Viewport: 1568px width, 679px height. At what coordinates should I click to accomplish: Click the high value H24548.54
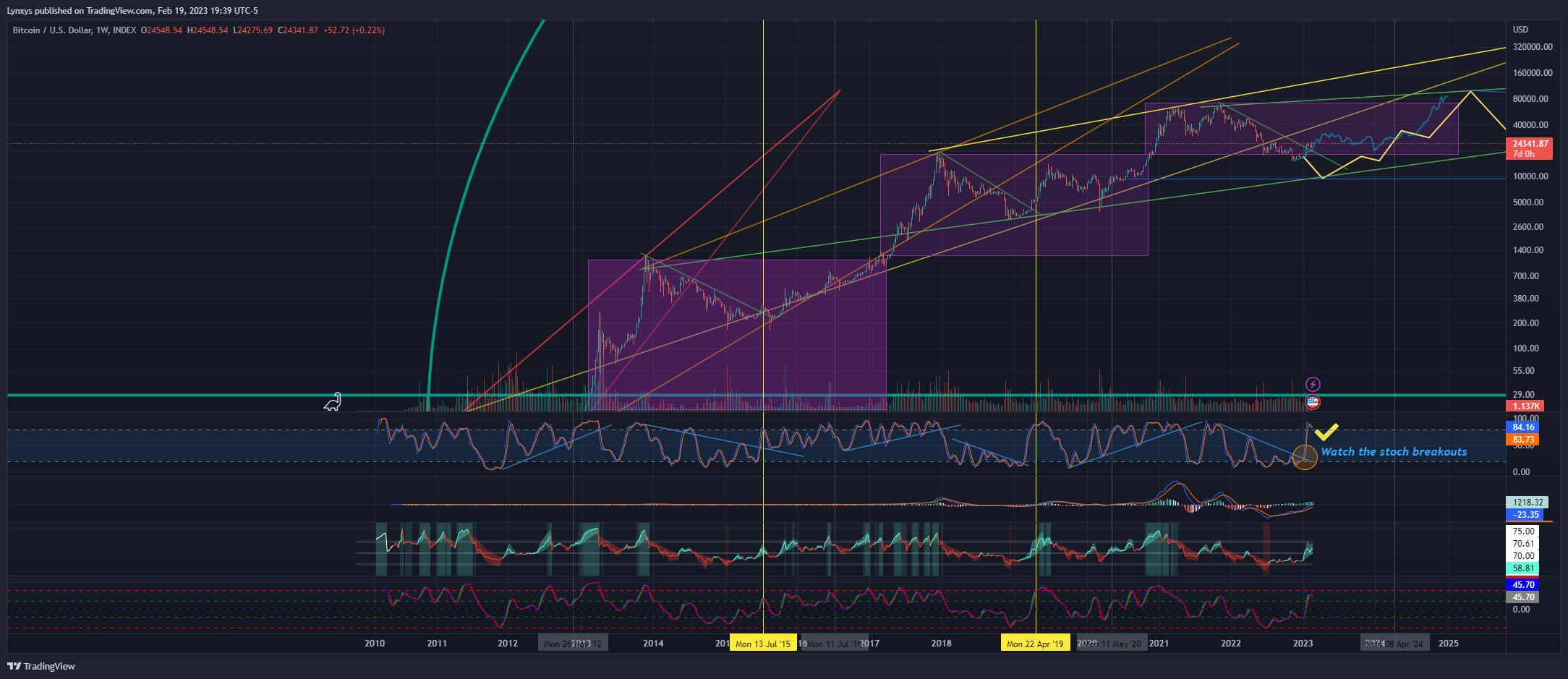[x=208, y=30]
